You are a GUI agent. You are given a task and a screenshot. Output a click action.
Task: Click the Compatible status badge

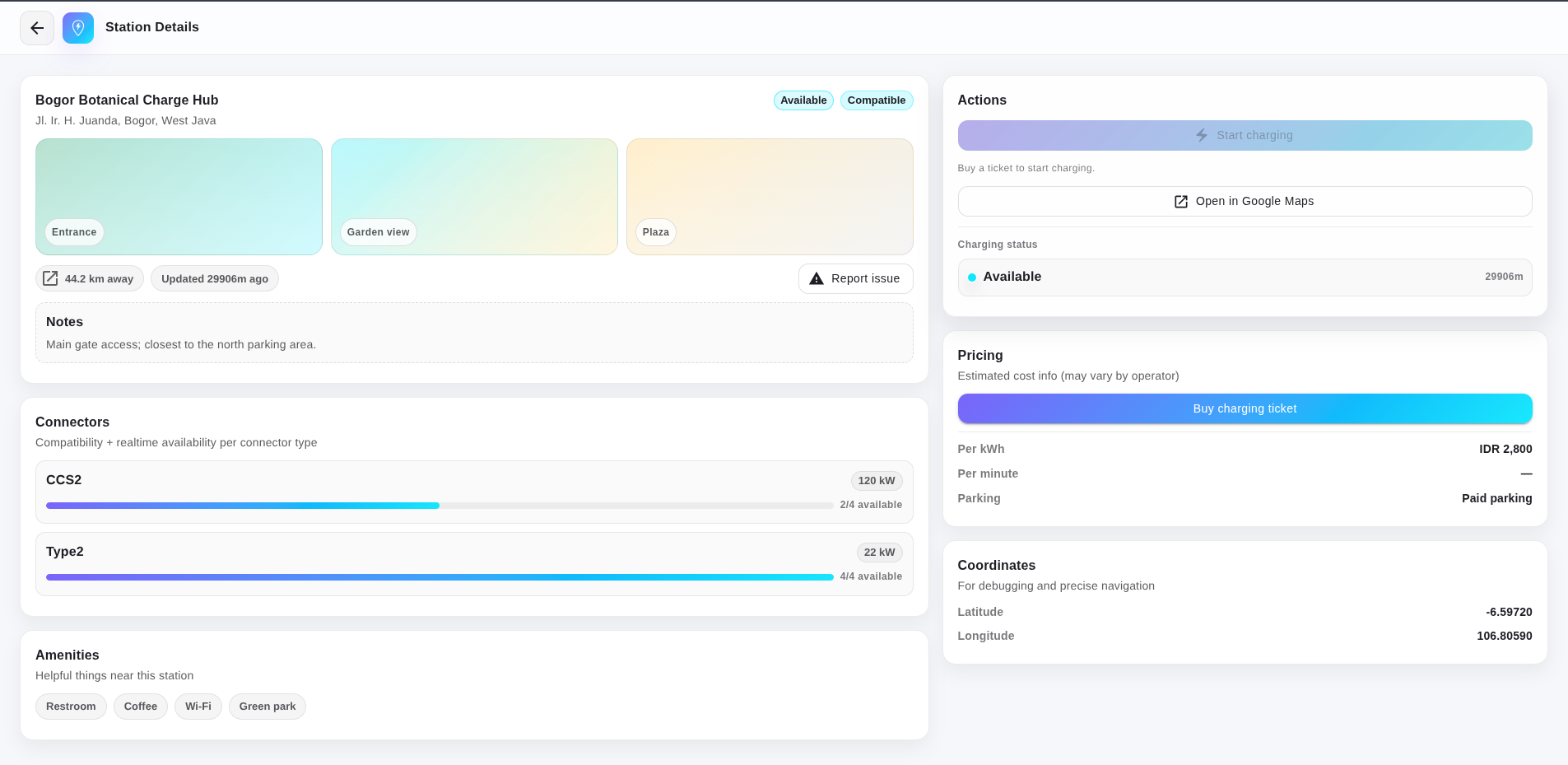877,100
